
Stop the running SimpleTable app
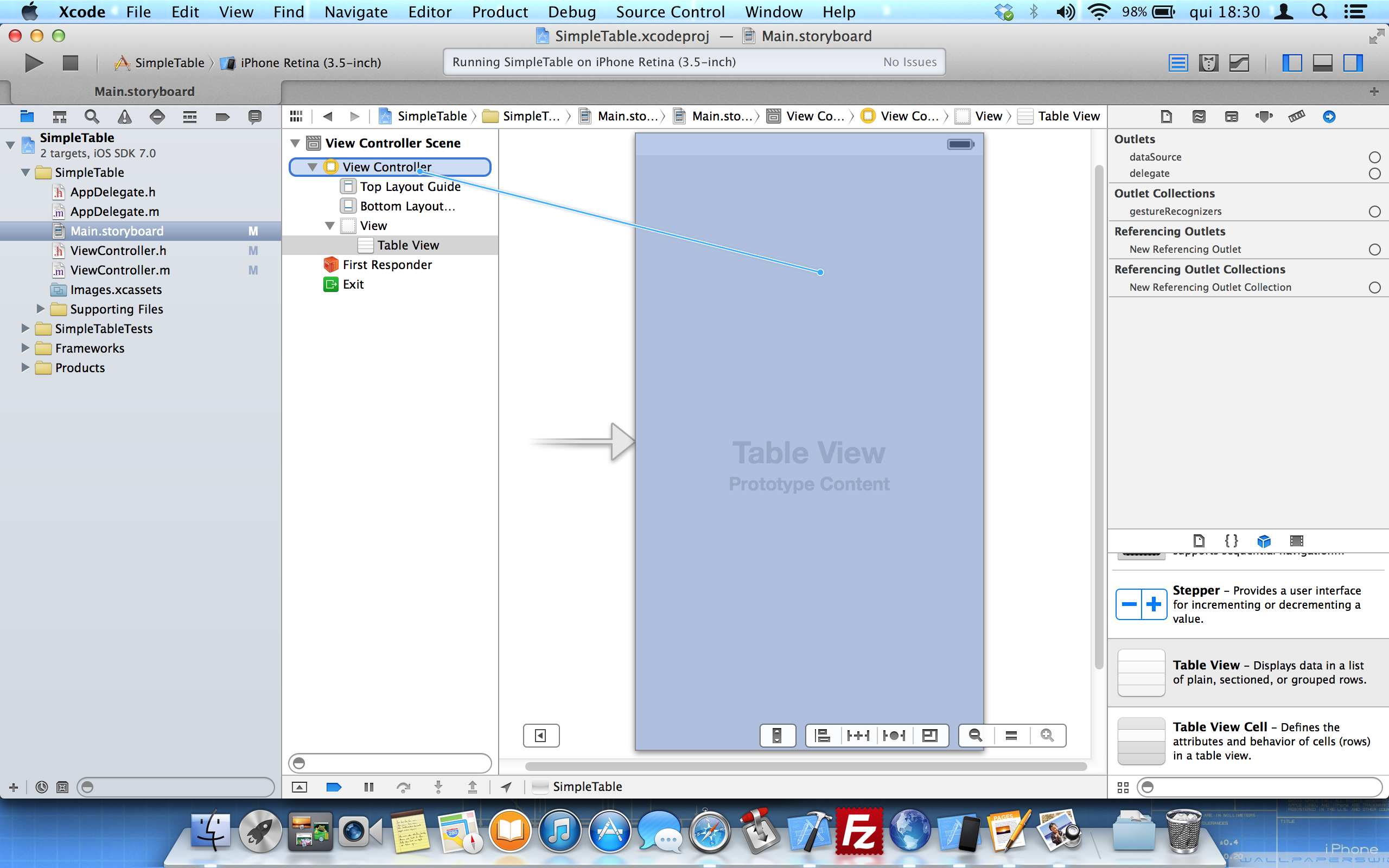click(x=70, y=62)
